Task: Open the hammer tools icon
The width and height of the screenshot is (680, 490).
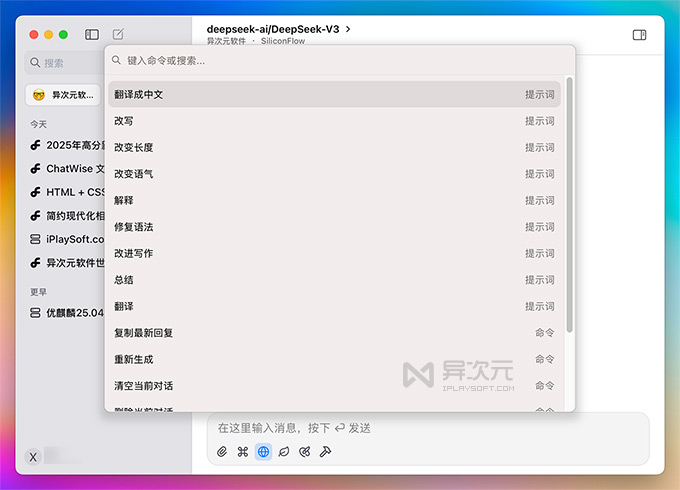Action: (x=325, y=452)
